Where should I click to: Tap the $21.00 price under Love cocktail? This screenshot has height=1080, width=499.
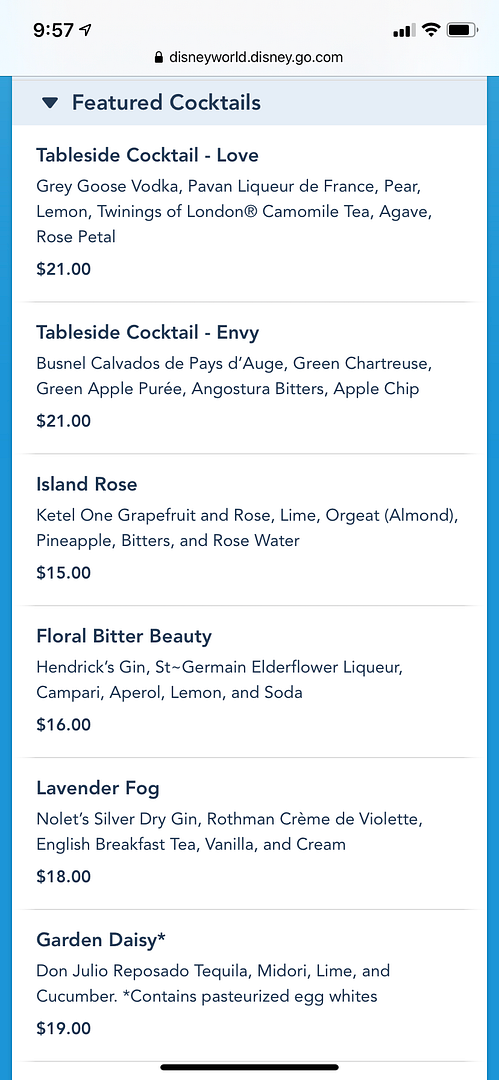pyautogui.click(x=63, y=269)
